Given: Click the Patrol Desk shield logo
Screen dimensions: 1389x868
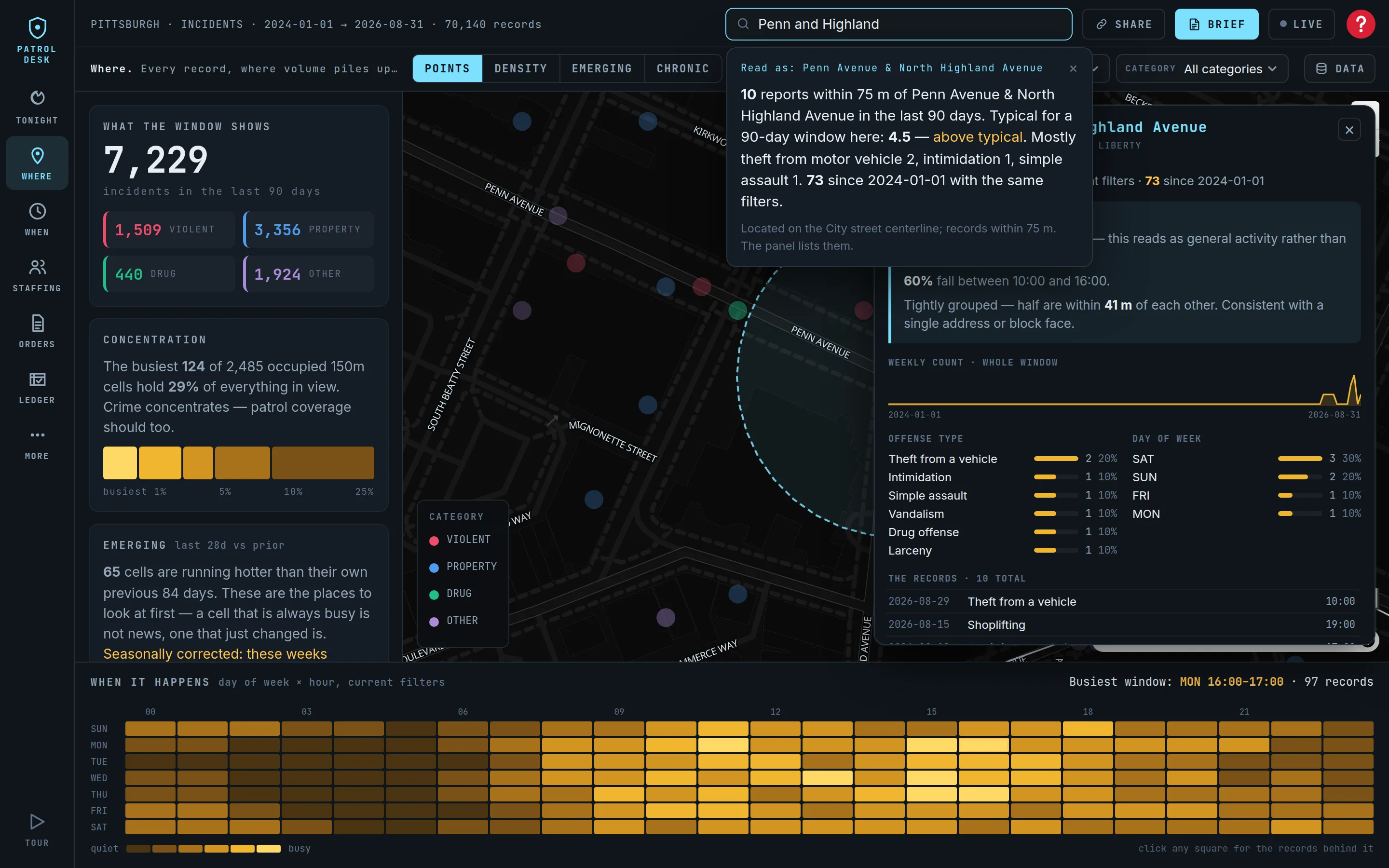Looking at the screenshot, I should pos(37,27).
